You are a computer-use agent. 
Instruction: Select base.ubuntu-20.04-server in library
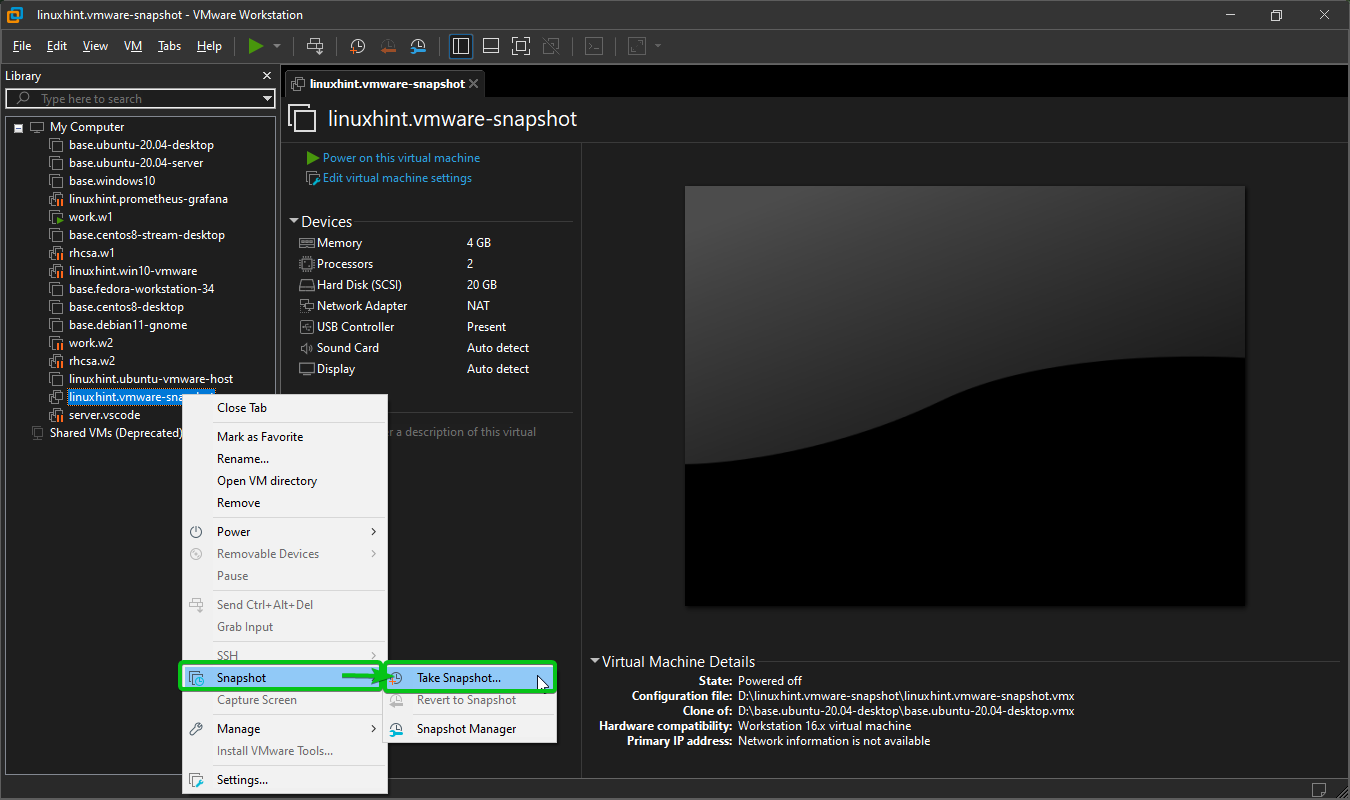click(x=136, y=163)
